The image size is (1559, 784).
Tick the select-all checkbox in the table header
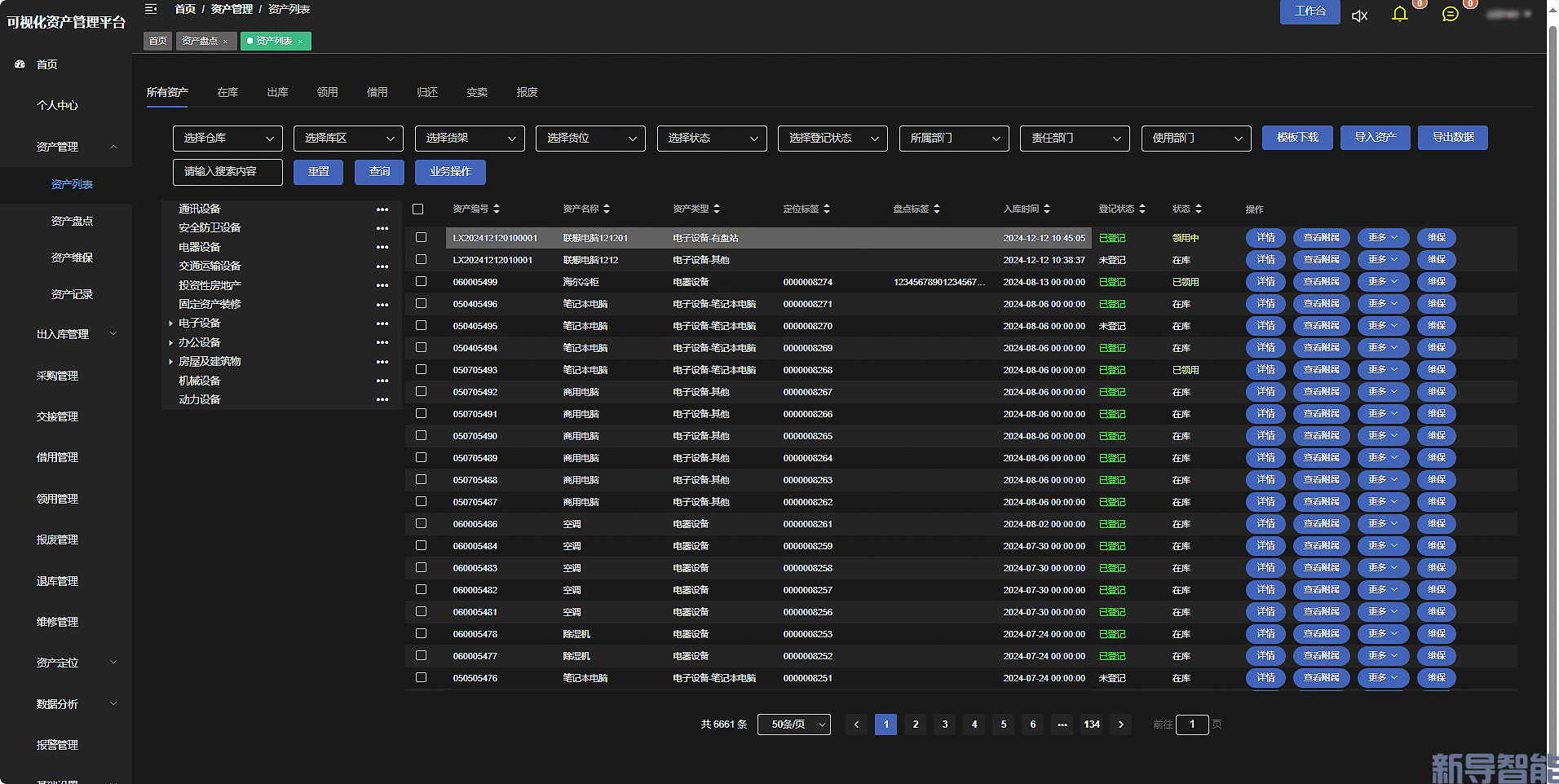click(x=417, y=209)
